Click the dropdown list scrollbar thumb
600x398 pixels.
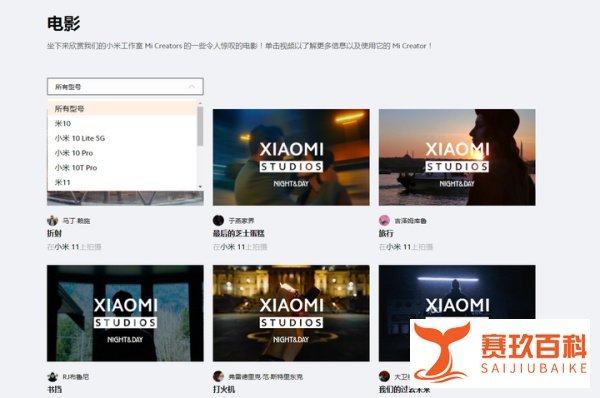click(200, 126)
